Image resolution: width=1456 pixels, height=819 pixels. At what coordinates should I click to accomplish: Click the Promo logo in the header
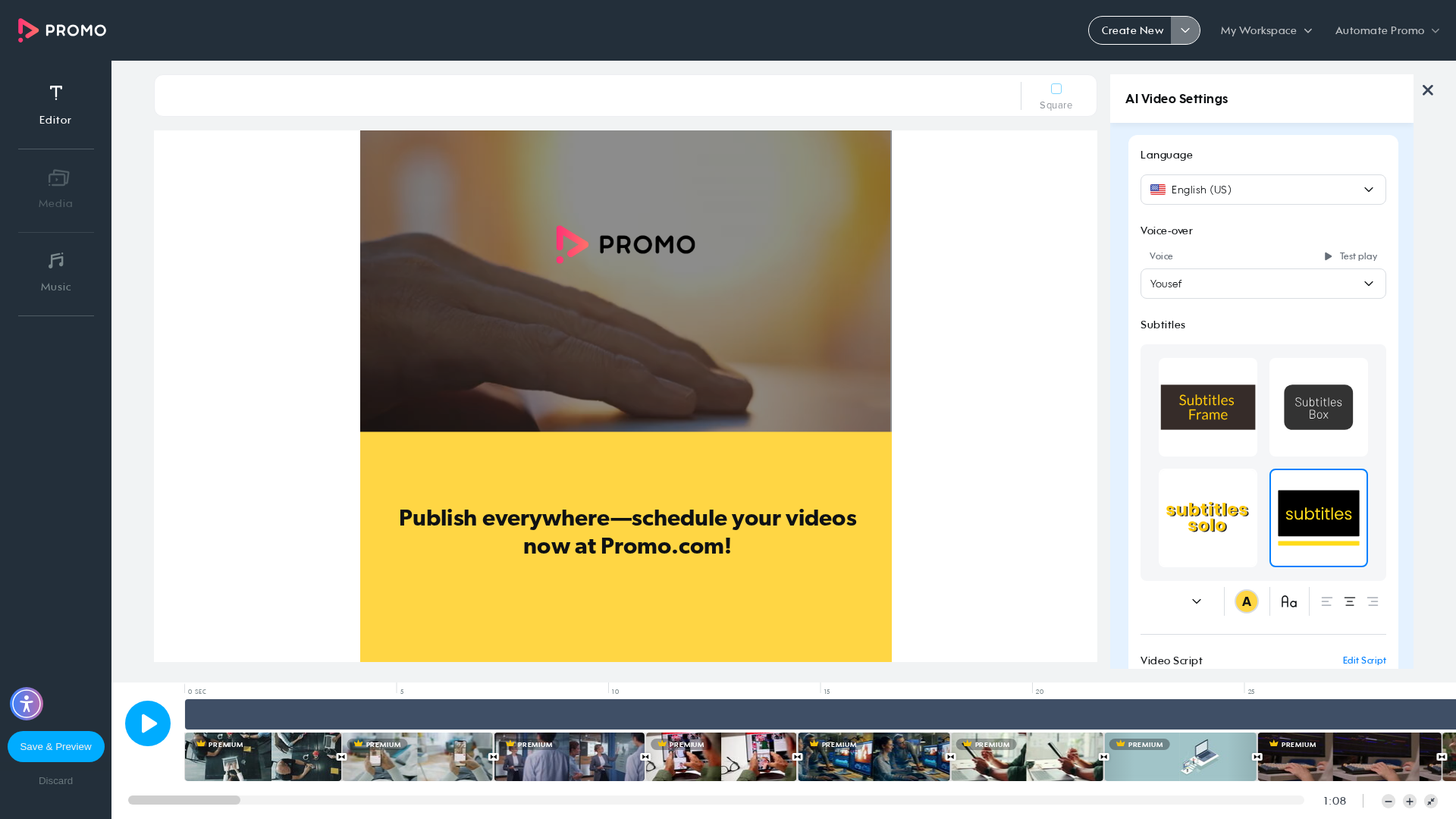tap(62, 30)
